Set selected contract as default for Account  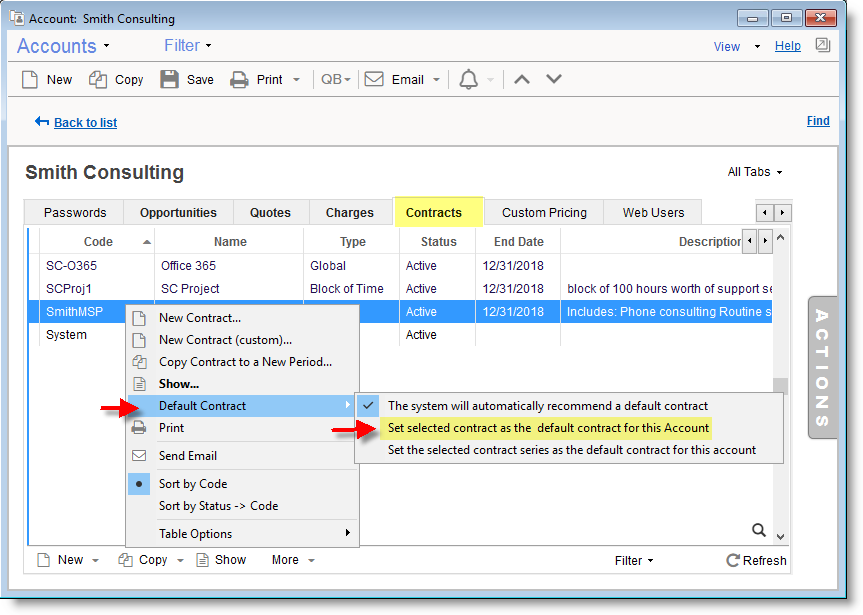[548, 428]
